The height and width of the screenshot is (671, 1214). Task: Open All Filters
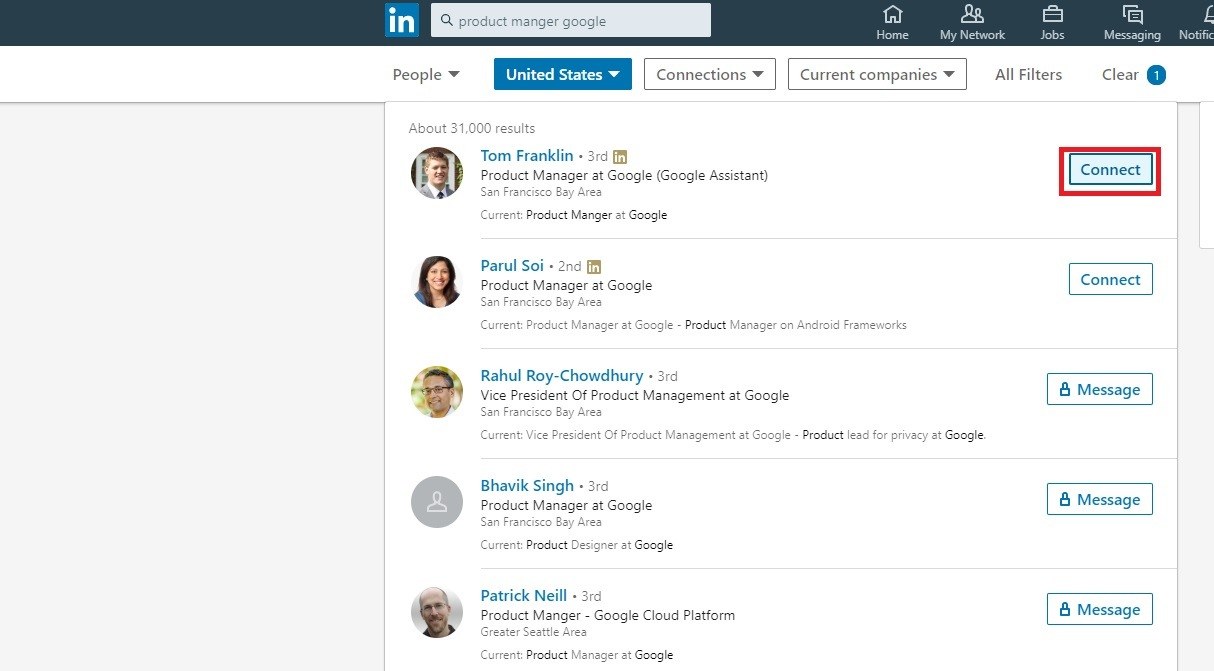1028,74
